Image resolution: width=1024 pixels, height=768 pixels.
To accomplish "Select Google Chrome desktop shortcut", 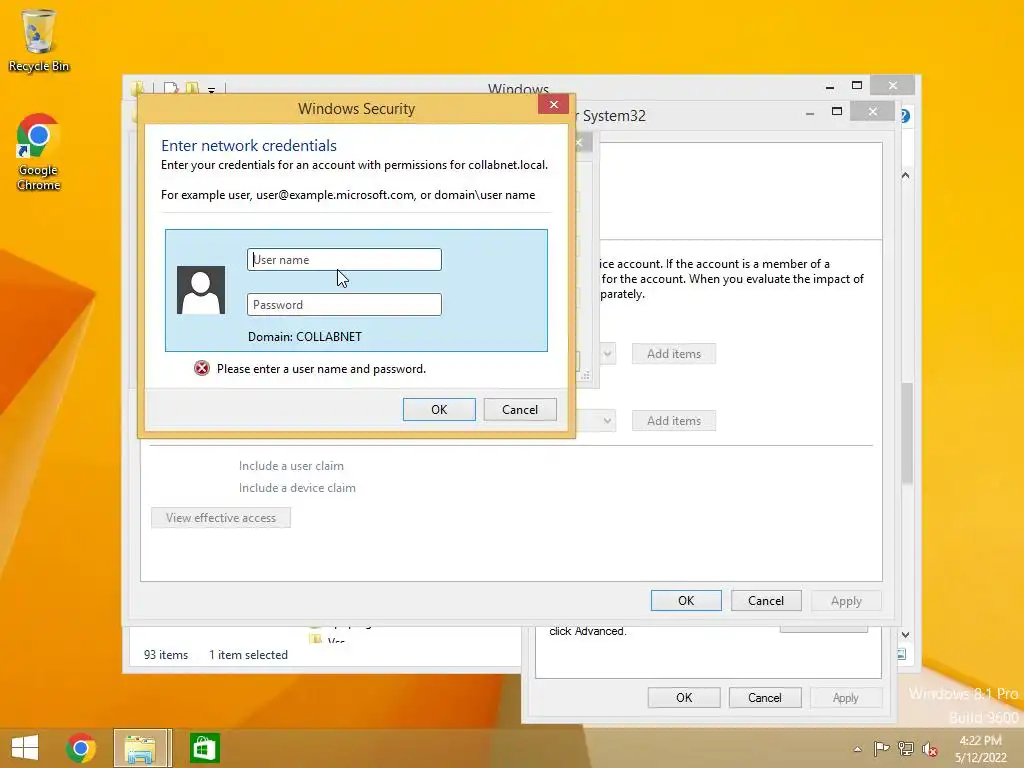I will (x=39, y=153).
